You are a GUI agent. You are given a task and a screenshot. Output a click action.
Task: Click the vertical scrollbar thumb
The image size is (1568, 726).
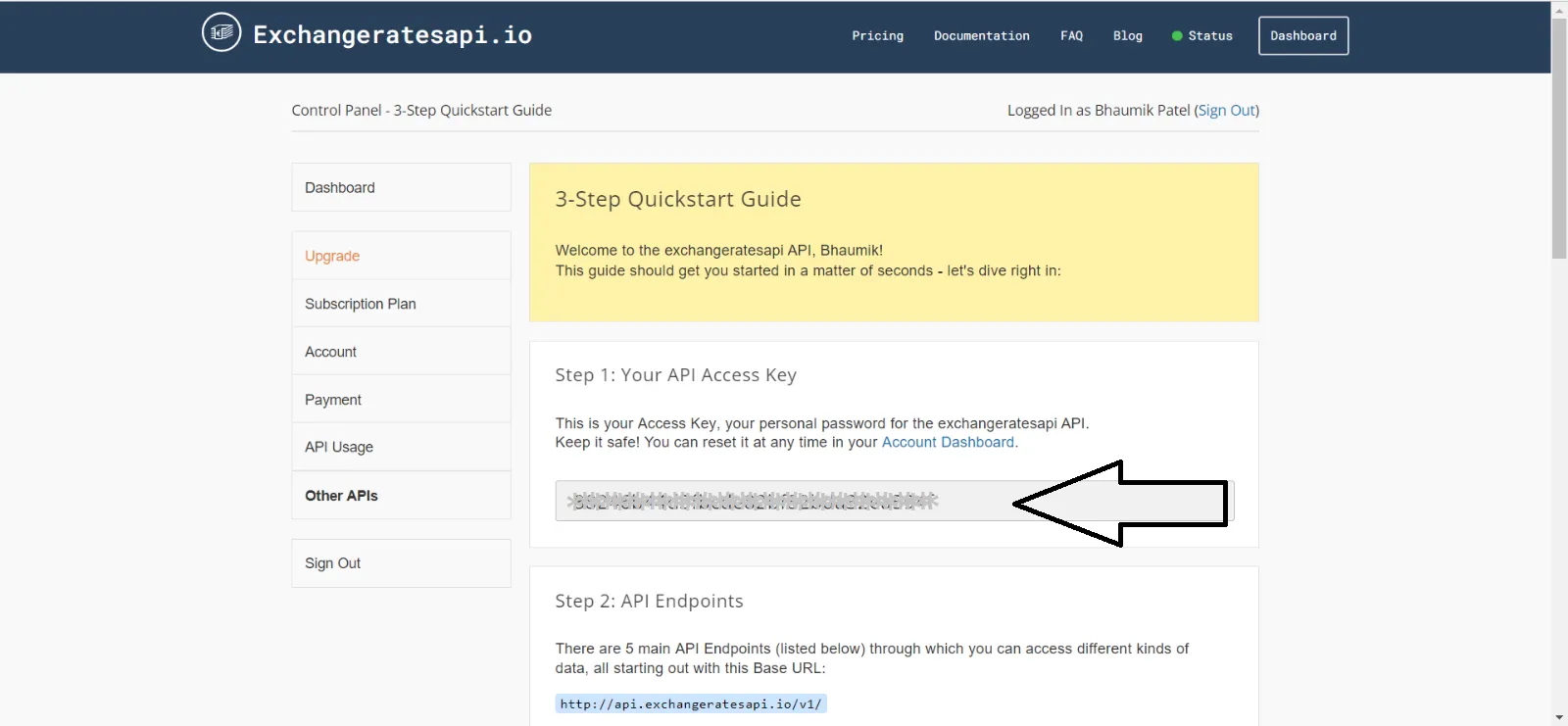coord(1559,138)
